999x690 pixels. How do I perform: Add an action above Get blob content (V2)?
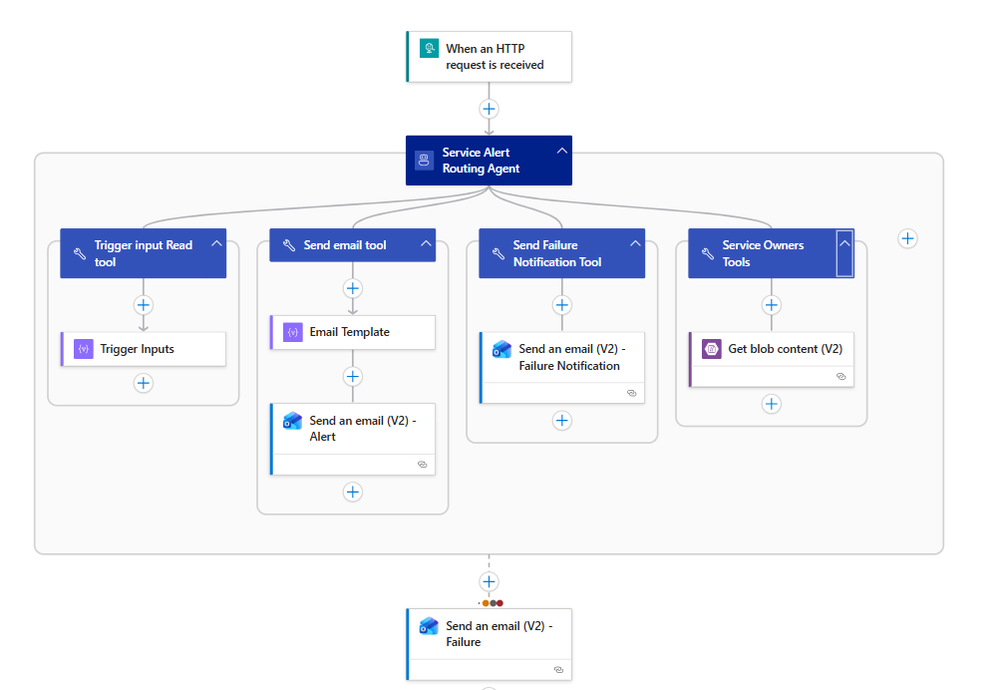(772, 305)
